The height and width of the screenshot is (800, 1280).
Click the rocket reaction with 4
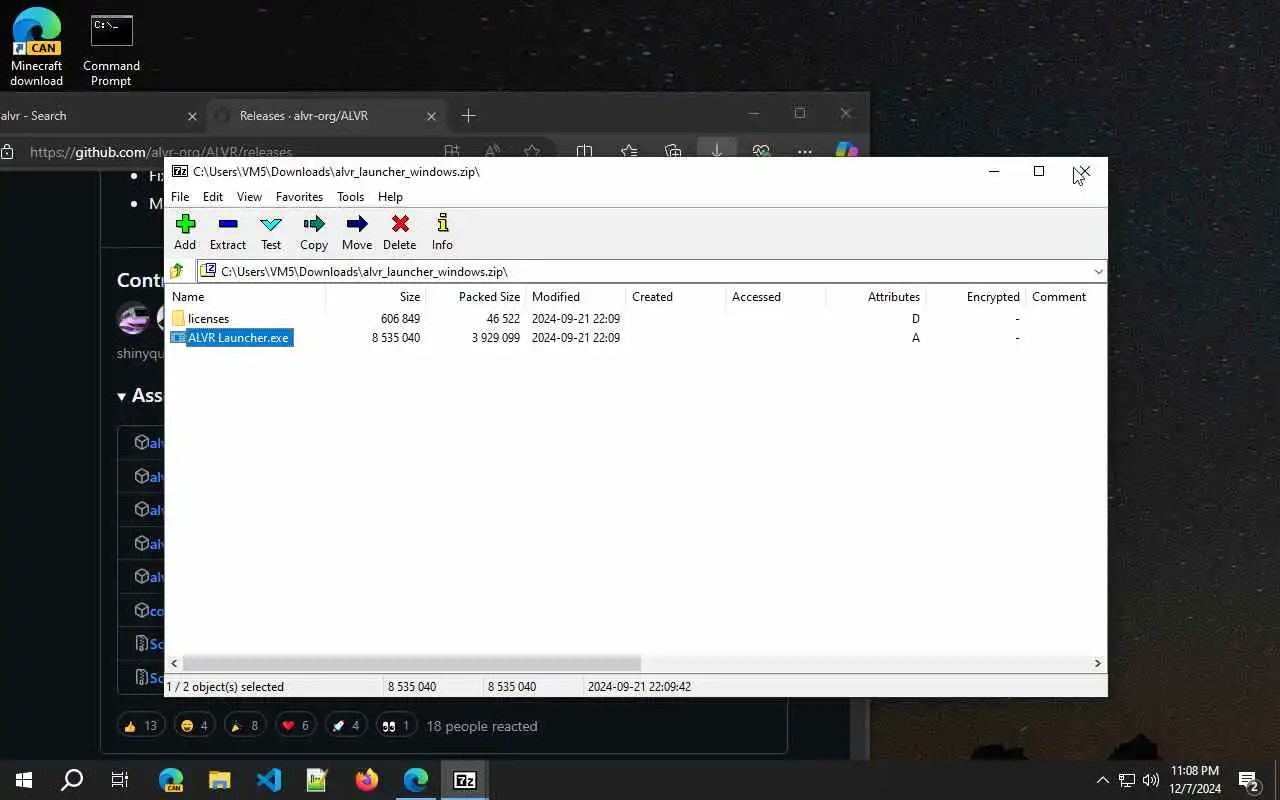pos(345,726)
